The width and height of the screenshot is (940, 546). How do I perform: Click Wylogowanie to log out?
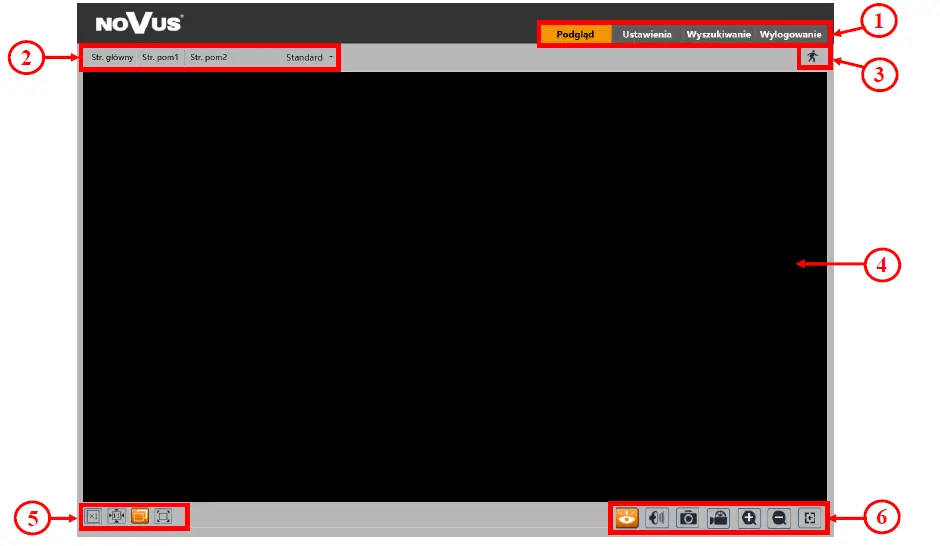point(790,34)
